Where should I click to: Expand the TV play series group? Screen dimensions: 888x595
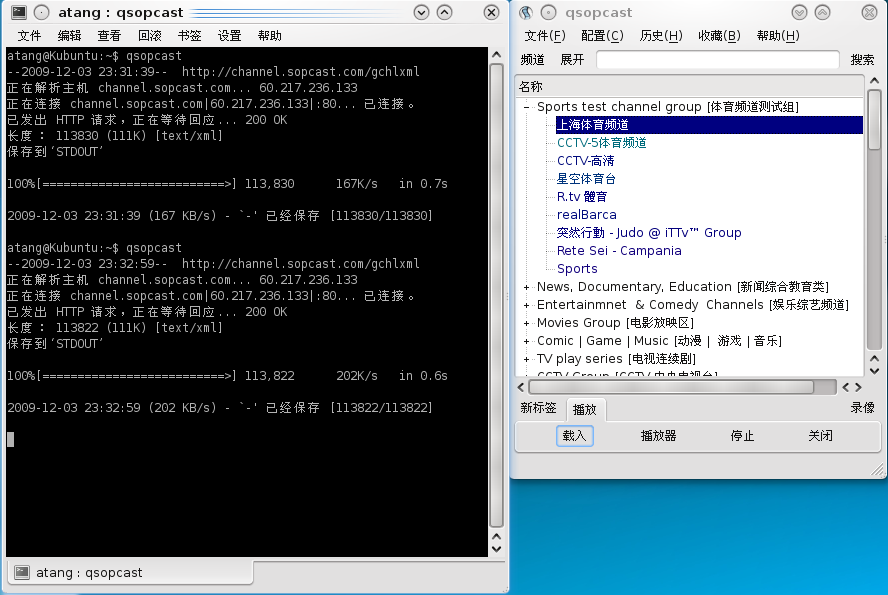(527, 359)
